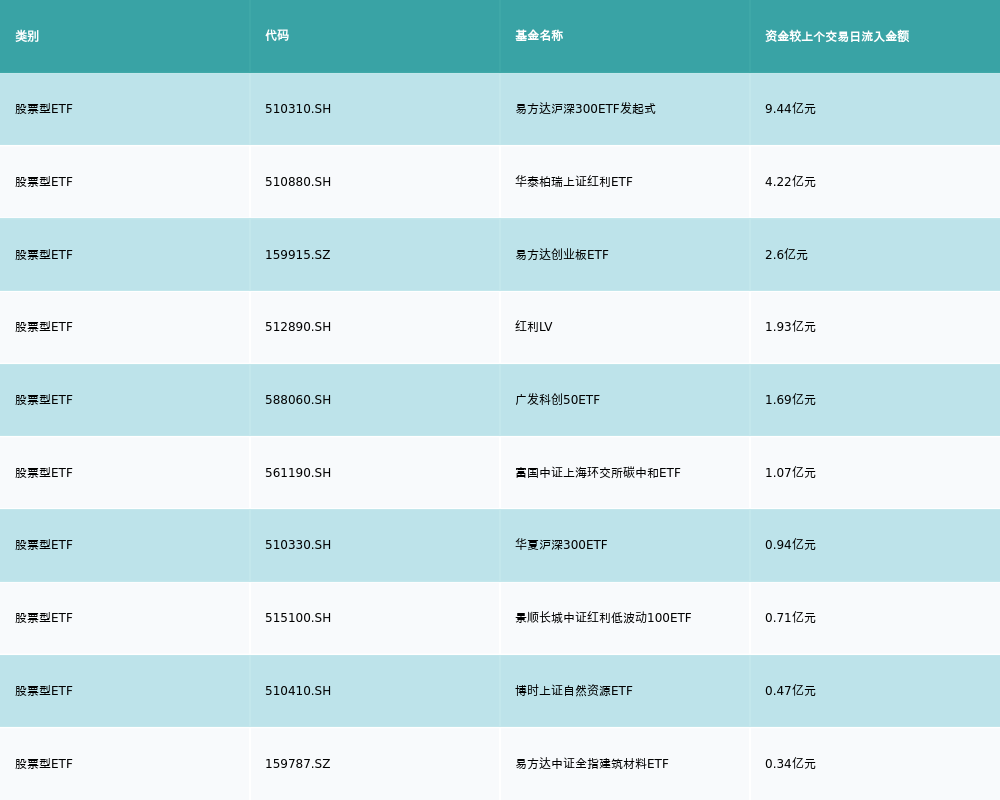Select code 515100.SH
This screenshot has height=800, width=1000.
[x=298, y=618]
